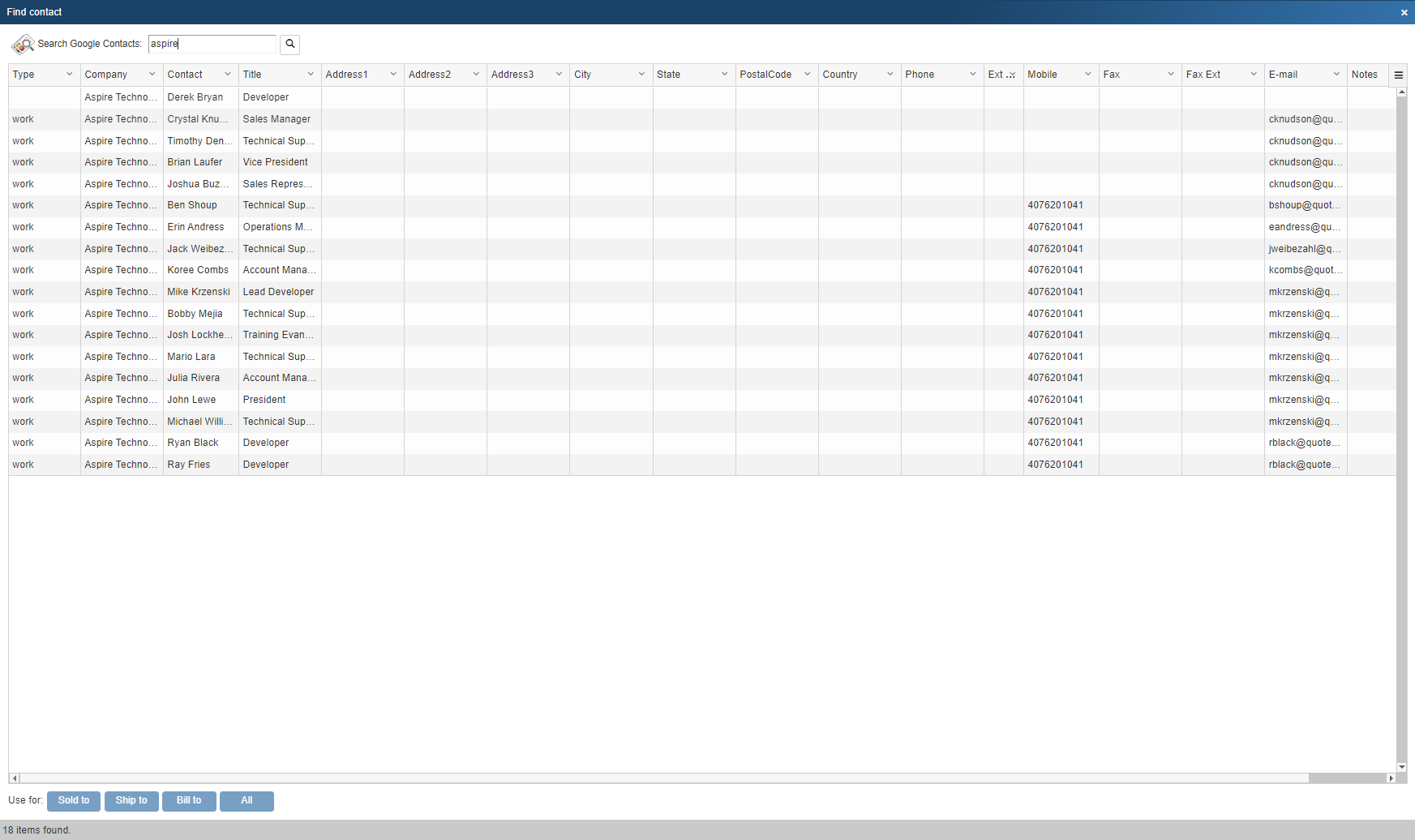Select the Mike Krzenski contact cell
Screen dimensions: 1415x840
[x=200, y=292]
